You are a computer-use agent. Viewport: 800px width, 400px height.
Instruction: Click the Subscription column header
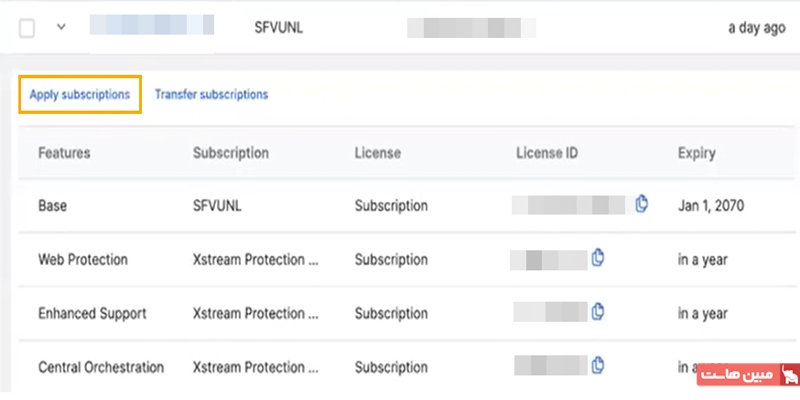click(x=230, y=153)
